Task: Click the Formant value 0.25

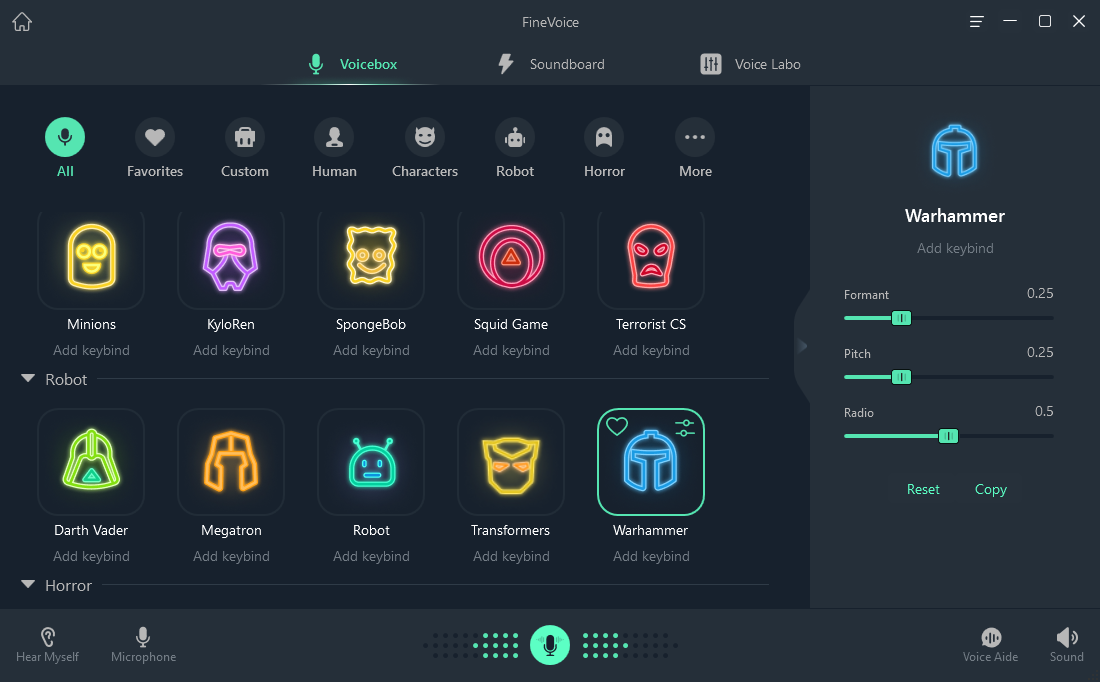Action: 1040,293
